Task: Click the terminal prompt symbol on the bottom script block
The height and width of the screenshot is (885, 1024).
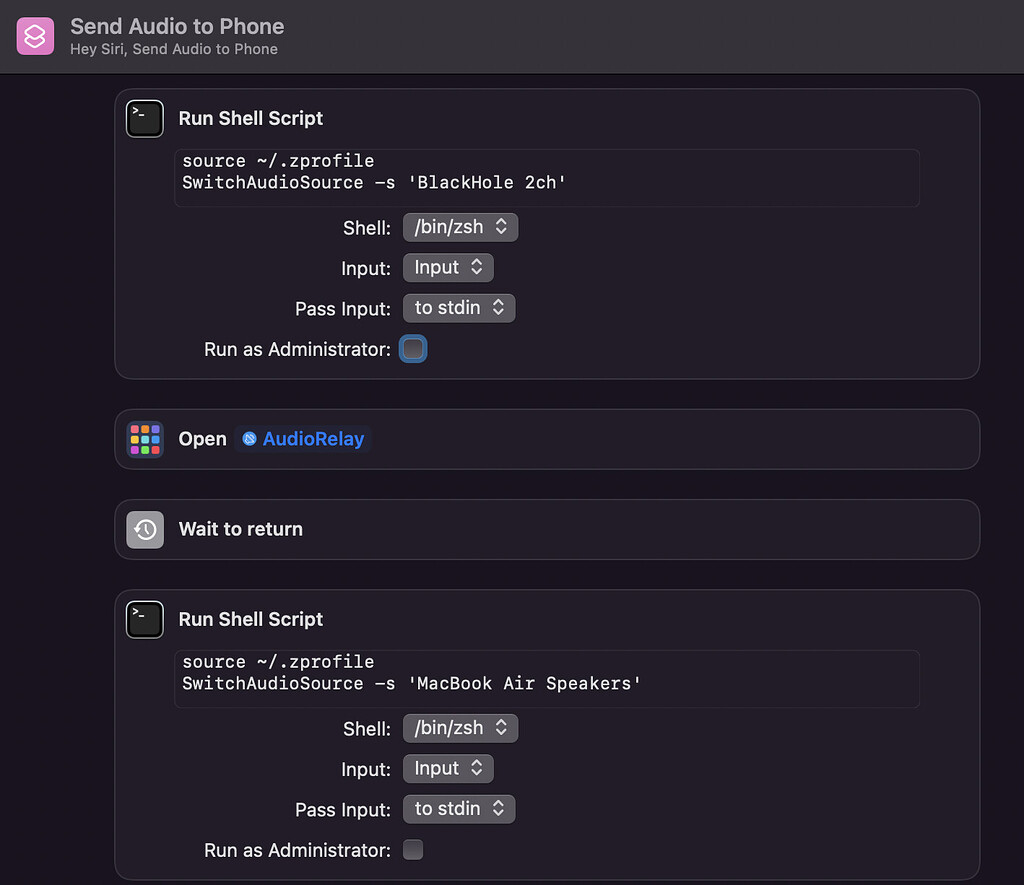Action: 144,619
